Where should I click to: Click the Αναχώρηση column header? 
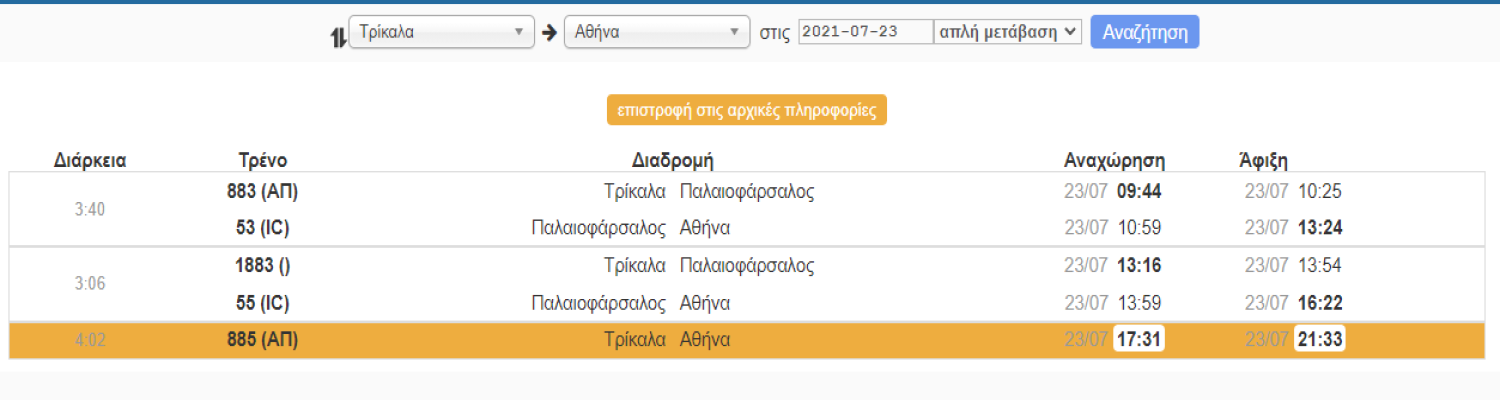coord(1115,160)
